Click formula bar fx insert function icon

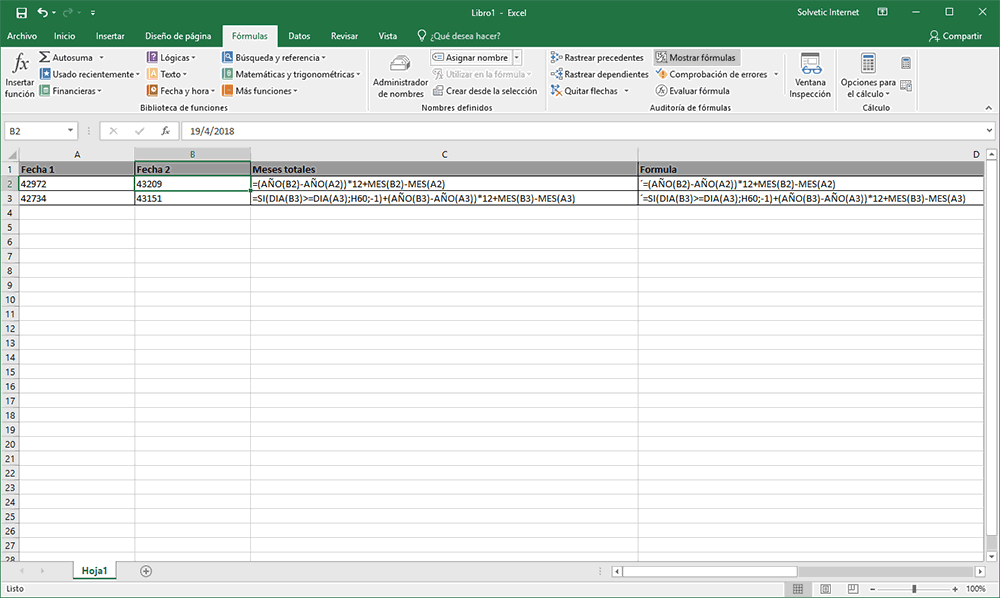coord(165,131)
